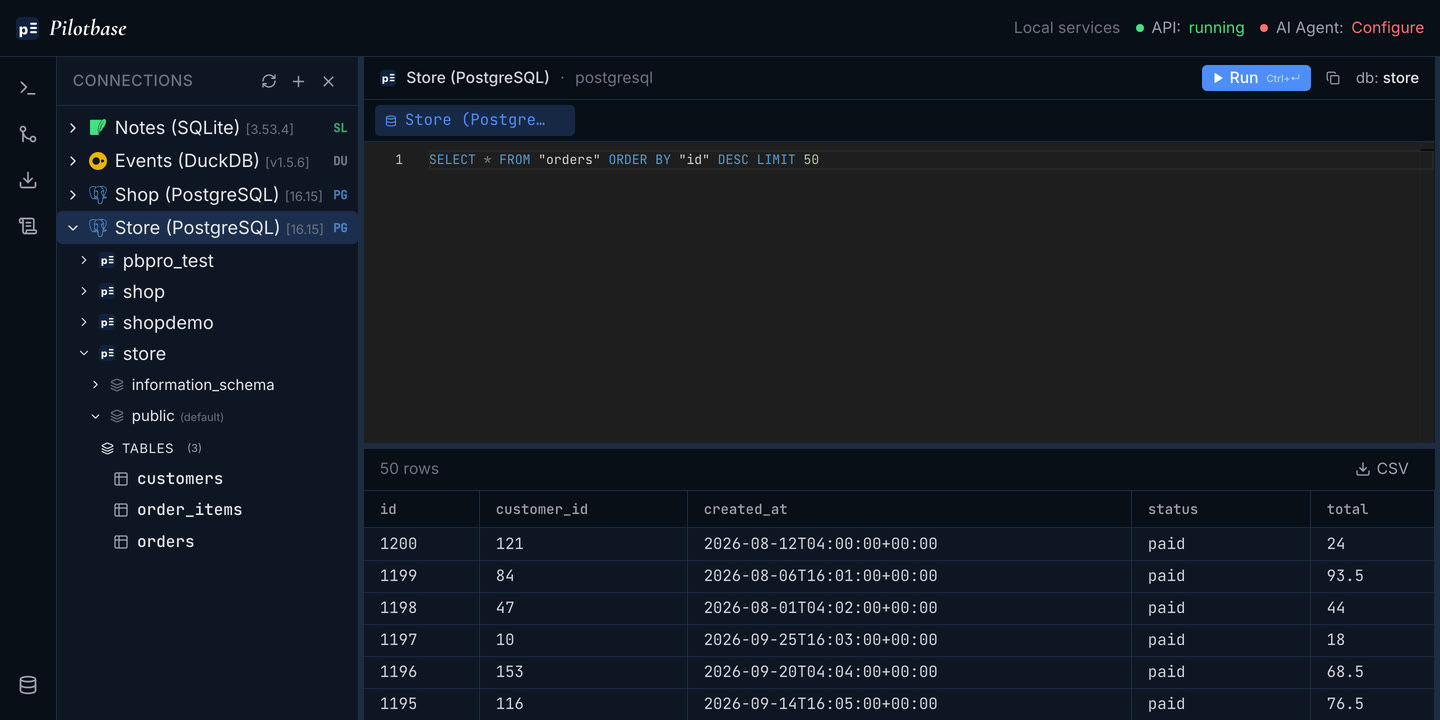Refresh the connections list

[x=269, y=81]
